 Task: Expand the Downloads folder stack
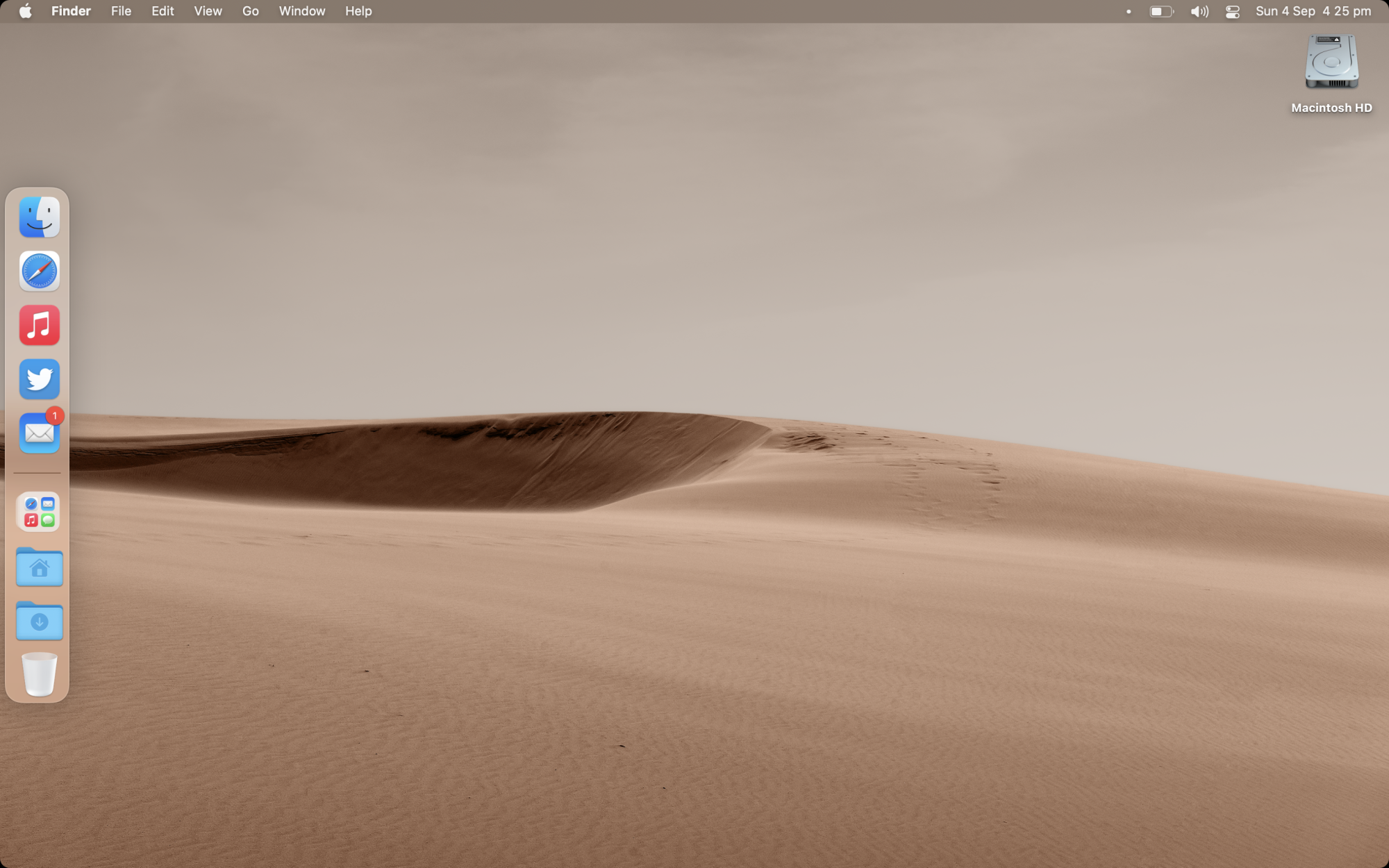(39, 621)
